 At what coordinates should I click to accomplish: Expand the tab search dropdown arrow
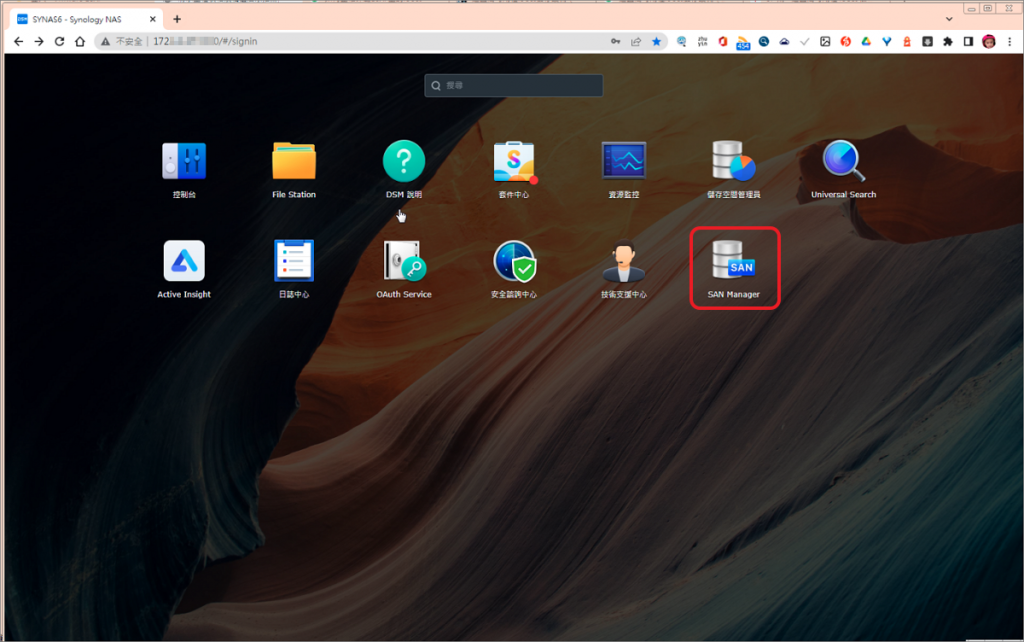(949, 19)
